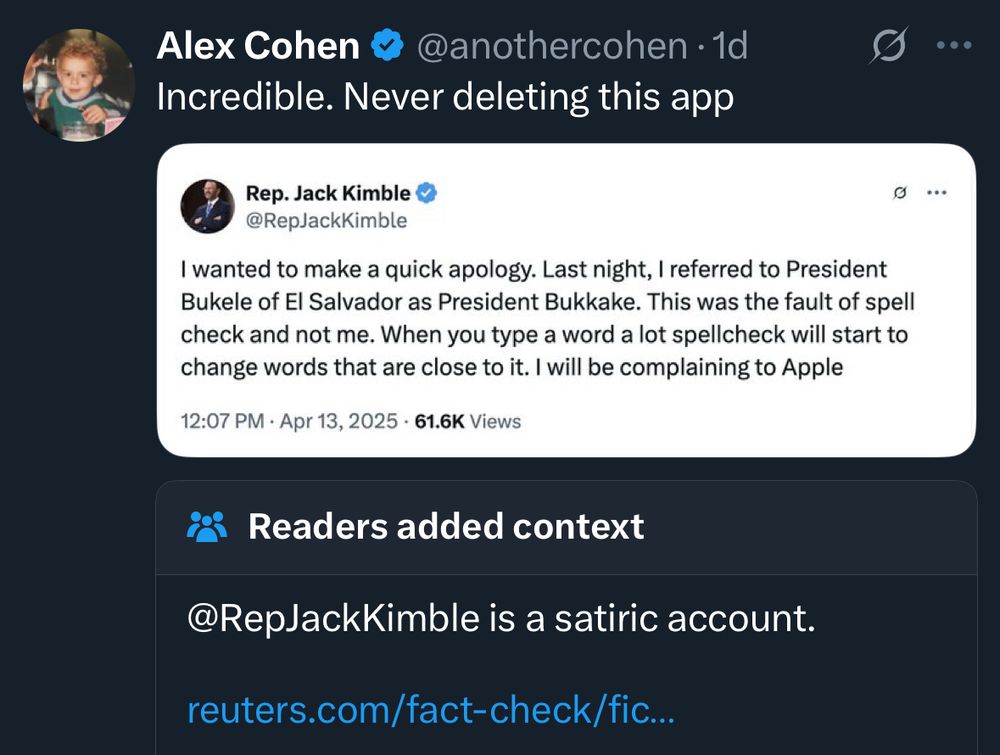Image resolution: width=1000 pixels, height=755 pixels.
Task: Click the 61.6K Views count
Action: [x=468, y=421]
